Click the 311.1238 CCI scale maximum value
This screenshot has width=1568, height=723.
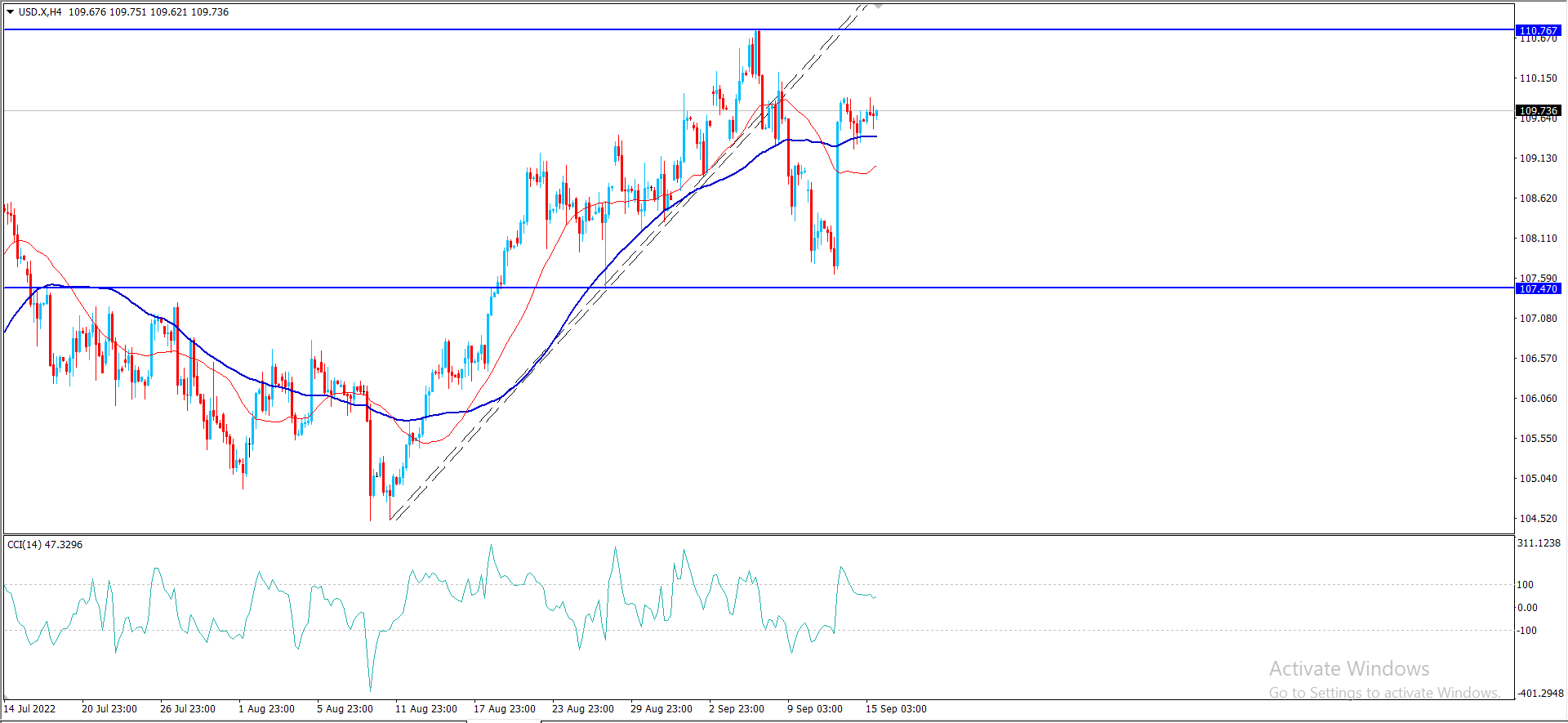pos(1539,542)
